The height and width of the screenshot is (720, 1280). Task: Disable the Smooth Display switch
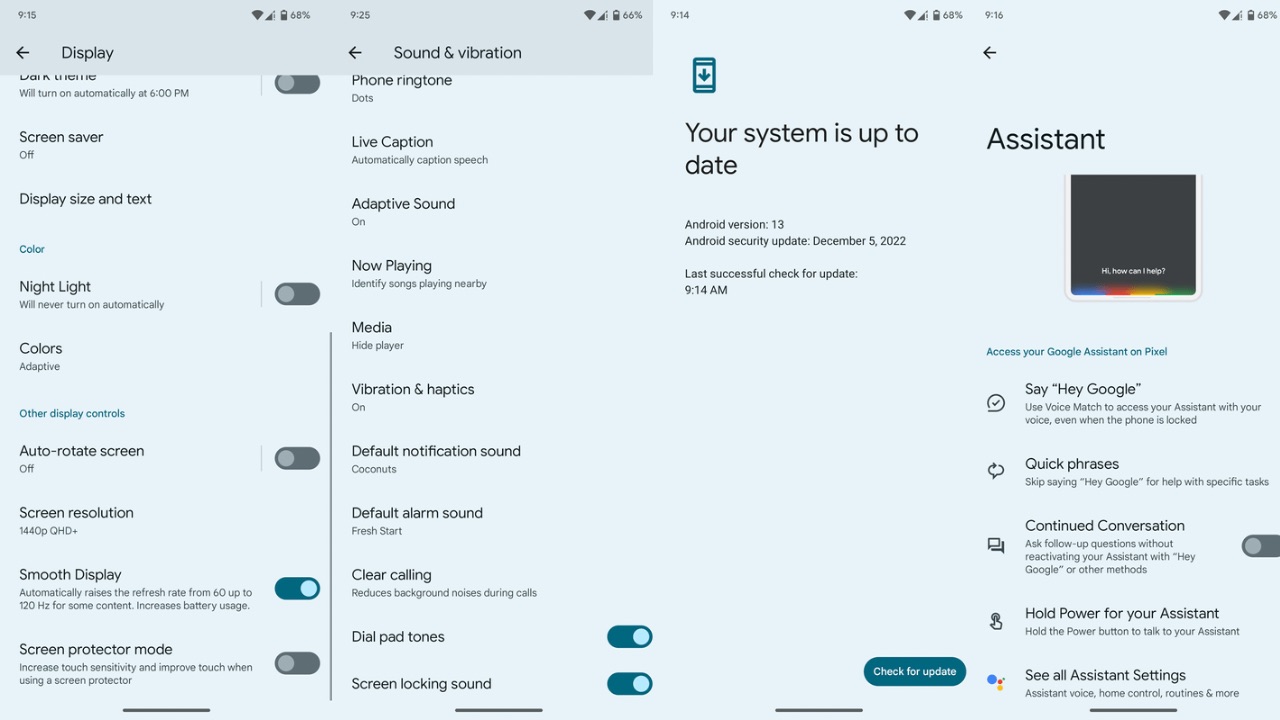297,588
